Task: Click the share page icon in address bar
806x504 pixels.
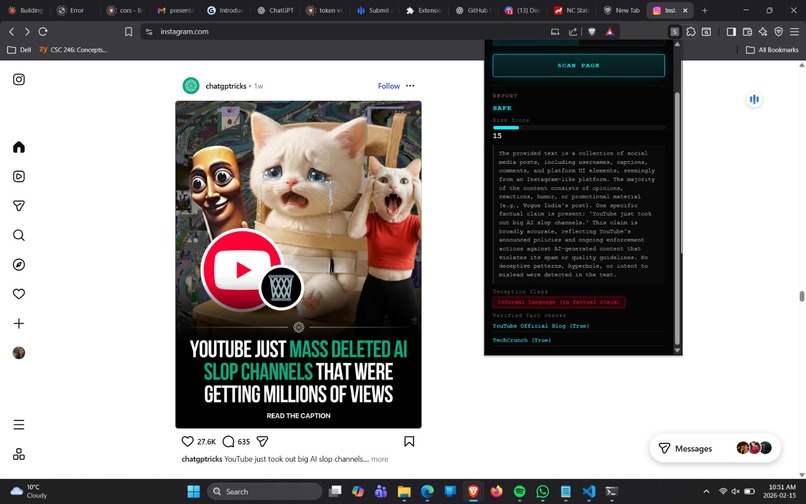Action: 573,32
